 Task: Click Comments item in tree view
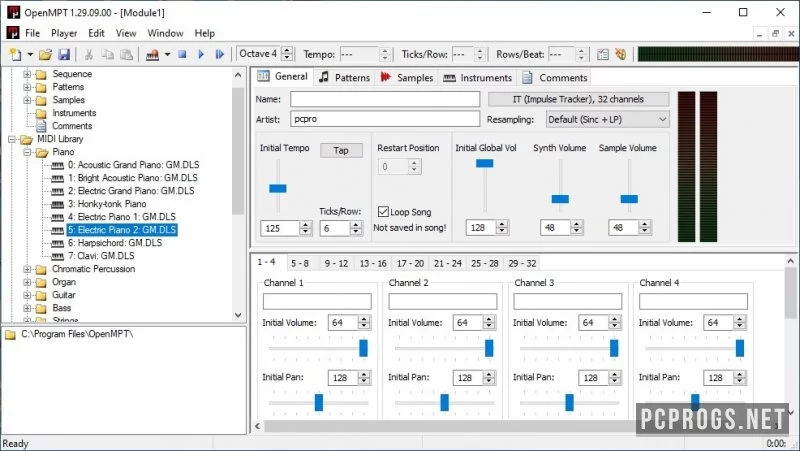[72, 126]
